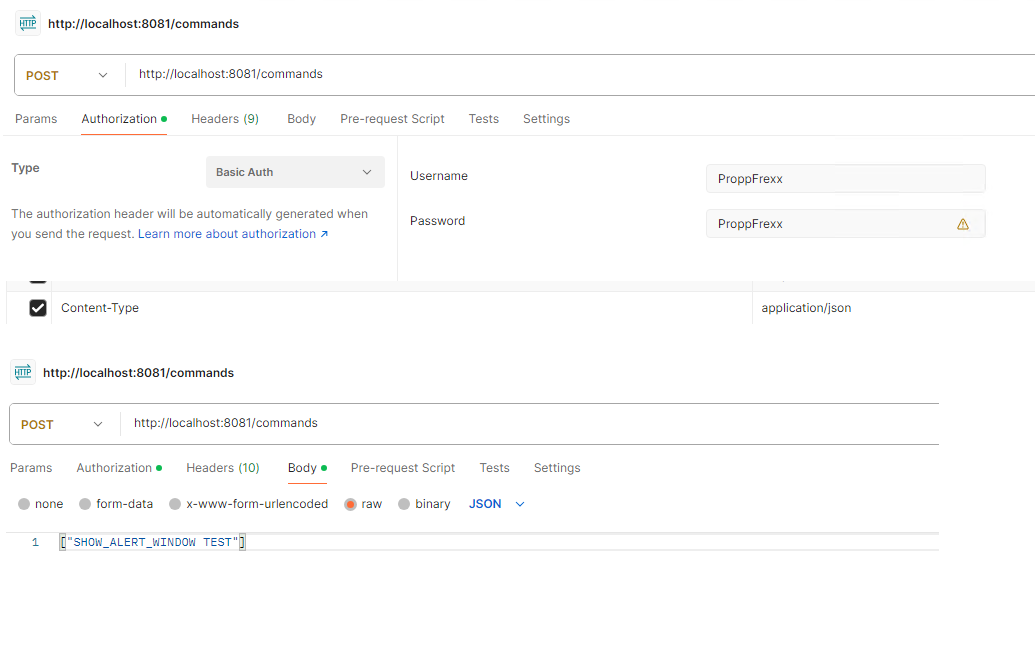Click the password warning triangle icon
The image size is (1035, 664).
click(962, 224)
